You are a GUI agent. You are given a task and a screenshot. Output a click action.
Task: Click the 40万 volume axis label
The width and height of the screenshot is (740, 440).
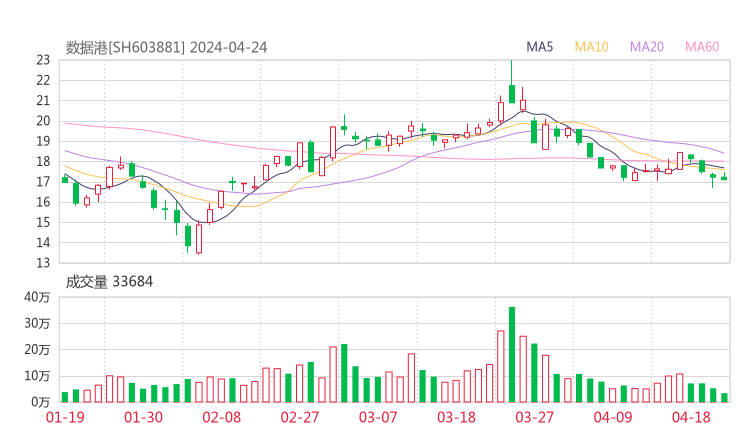pos(37,297)
